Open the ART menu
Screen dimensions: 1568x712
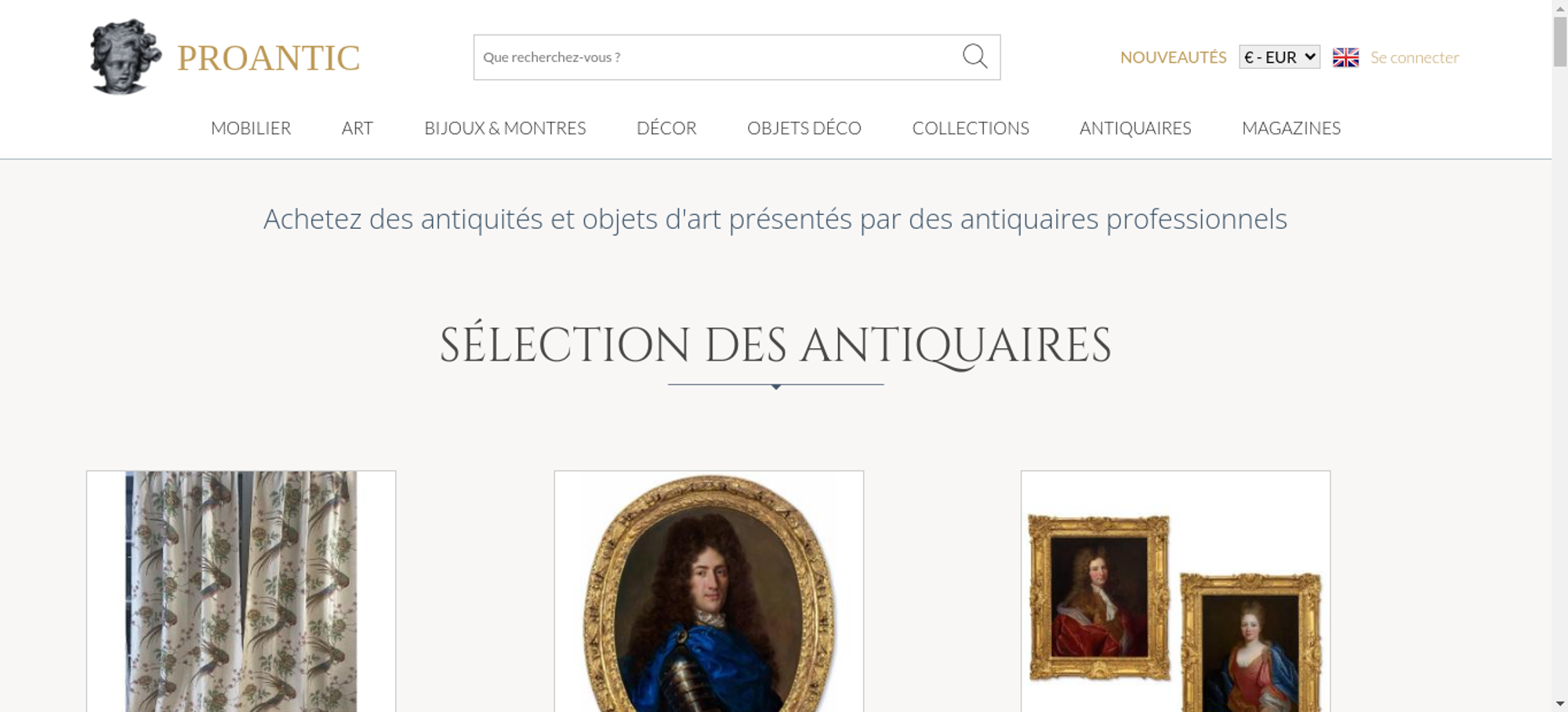pos(358,128)
